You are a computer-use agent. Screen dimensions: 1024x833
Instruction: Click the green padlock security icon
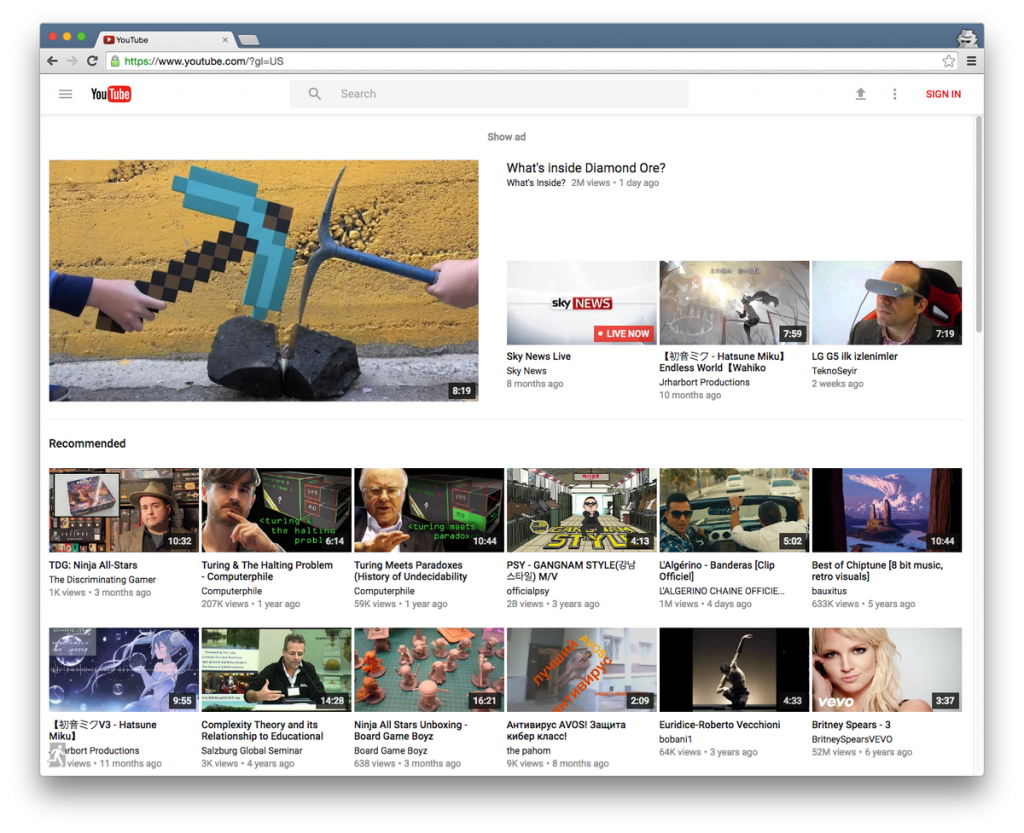point(115,61)
